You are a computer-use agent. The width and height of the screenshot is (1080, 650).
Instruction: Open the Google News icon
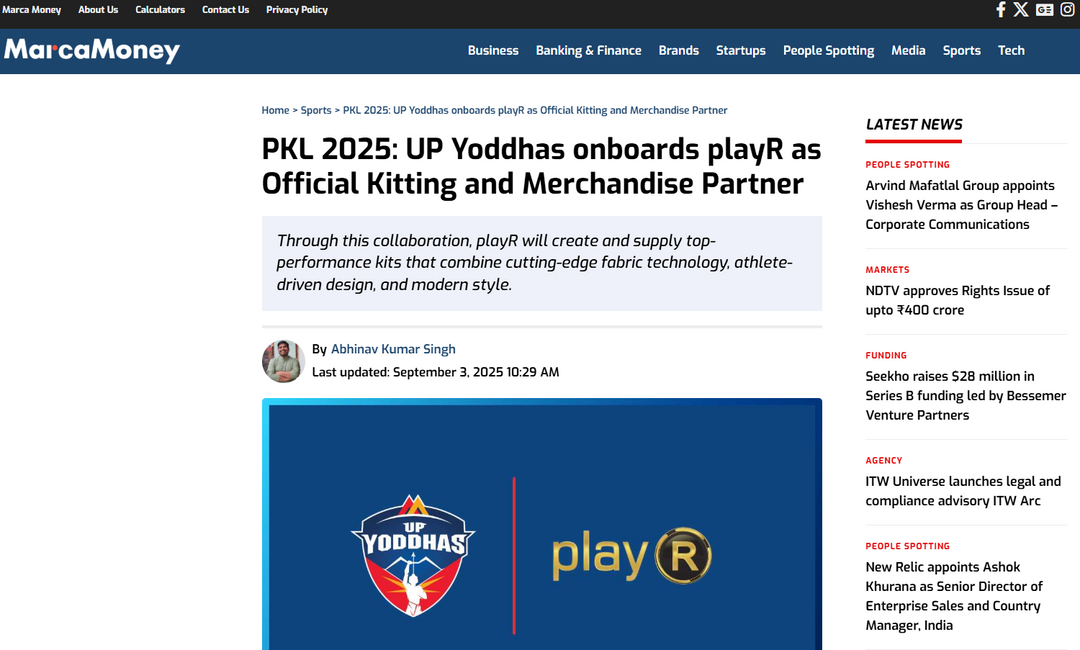point(1044,10)
